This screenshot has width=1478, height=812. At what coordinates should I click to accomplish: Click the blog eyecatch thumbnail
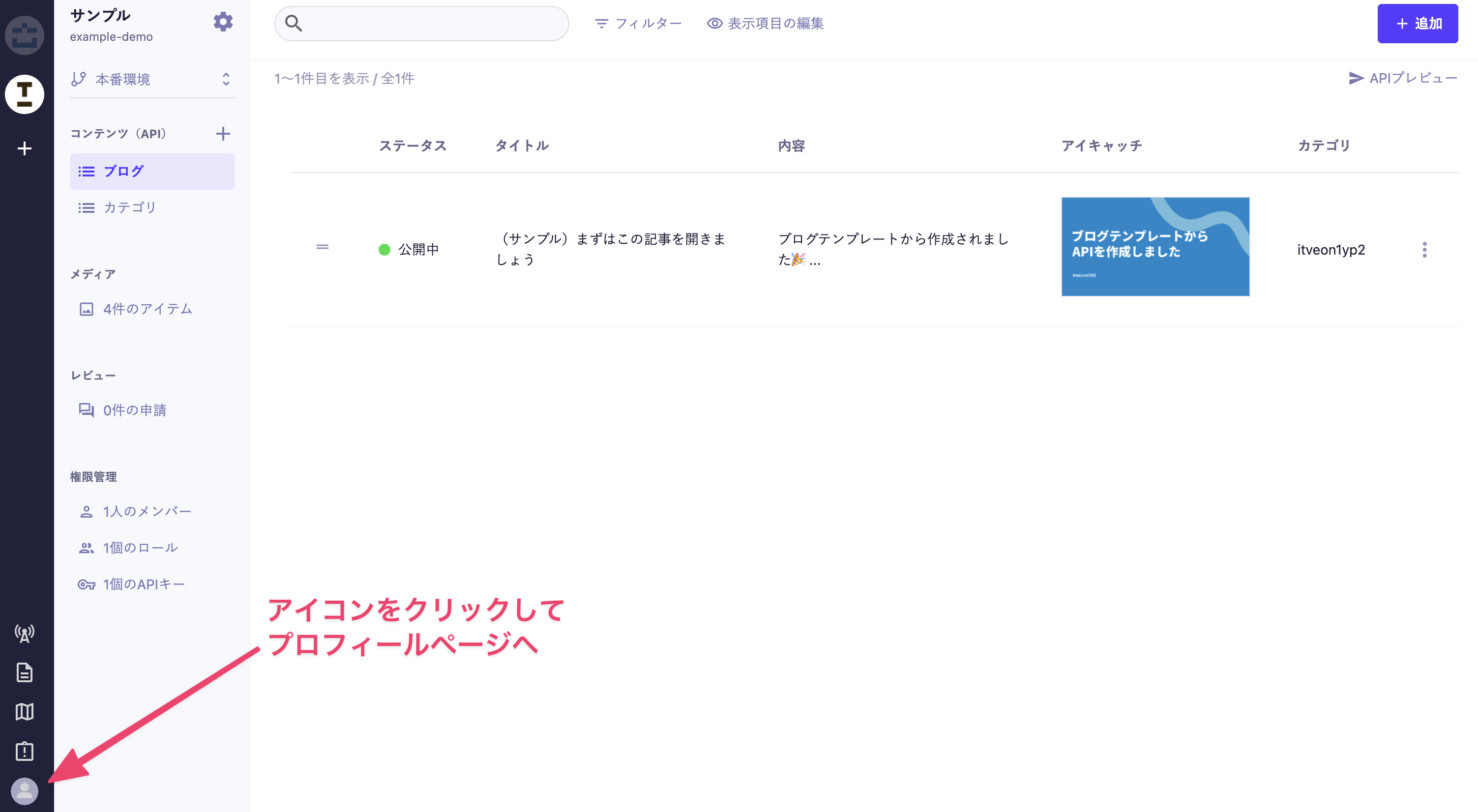point(1155,247)
